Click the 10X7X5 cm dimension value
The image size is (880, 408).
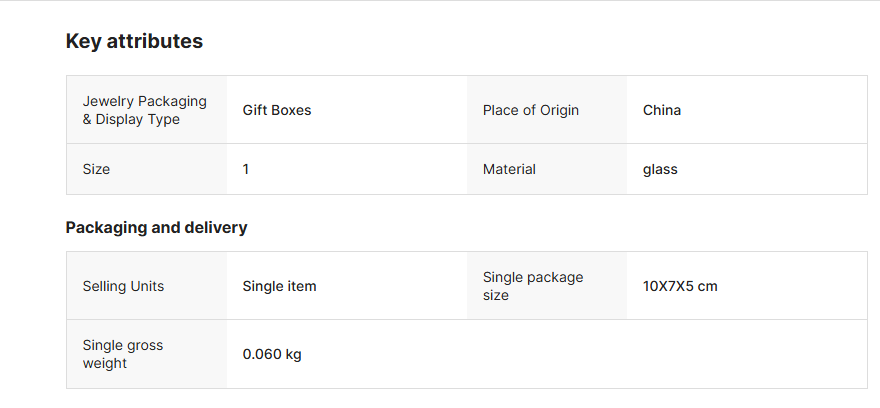(680, 286)
